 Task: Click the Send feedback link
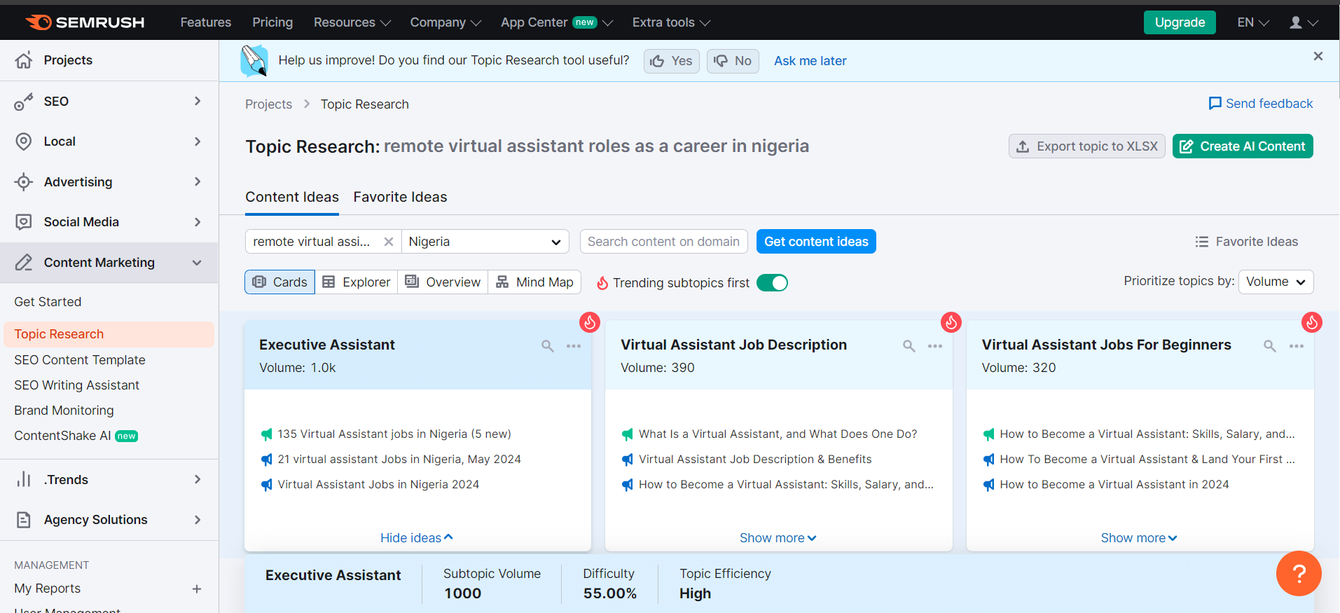point(1261,104)
